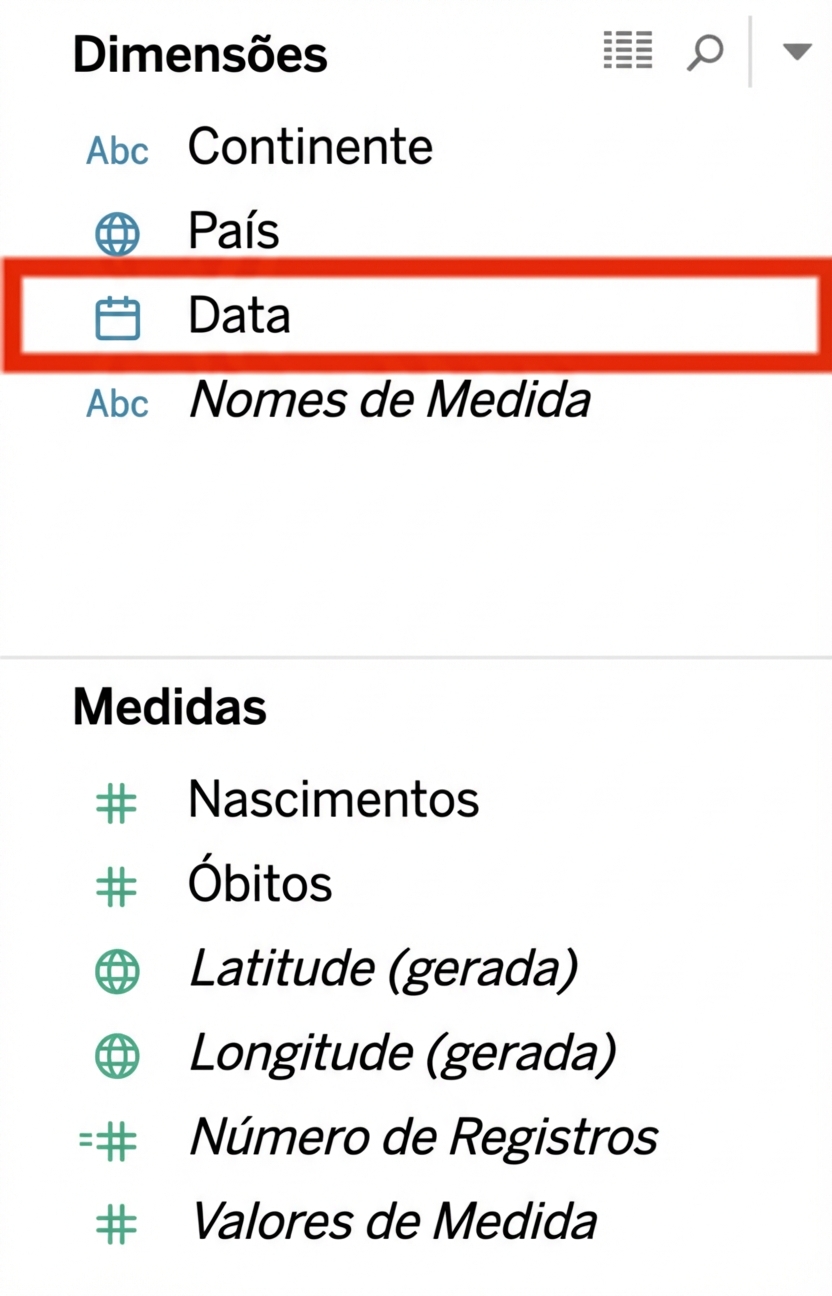
Task: Click the Abc icon beside Nomes de Medida
Action: (x=117, y=404)
